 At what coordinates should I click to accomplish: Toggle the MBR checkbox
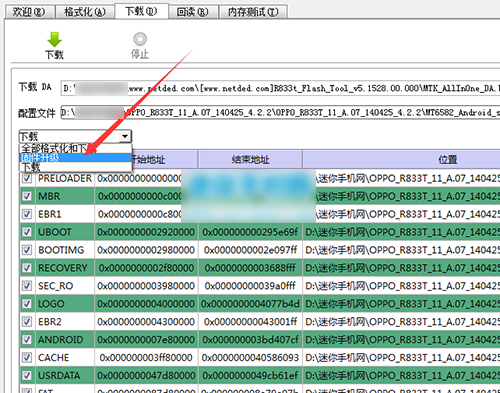tap(27, 196)
